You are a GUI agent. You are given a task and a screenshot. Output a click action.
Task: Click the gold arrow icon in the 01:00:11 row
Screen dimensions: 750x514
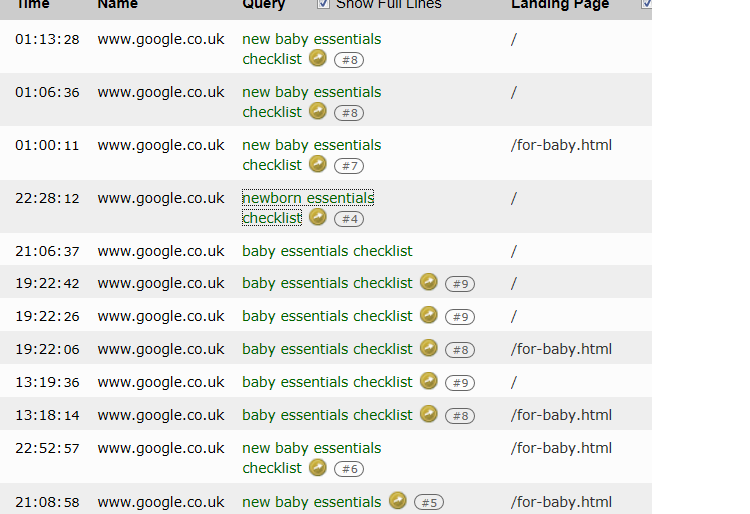(318, 164)
